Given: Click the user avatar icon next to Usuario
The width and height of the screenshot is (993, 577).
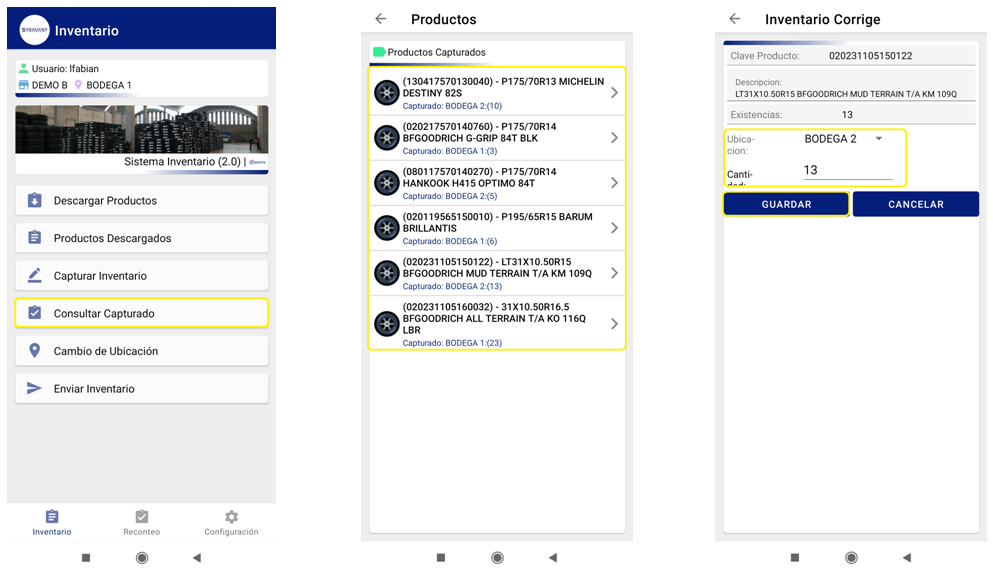Looking at the screenshot, I should 23,68.
